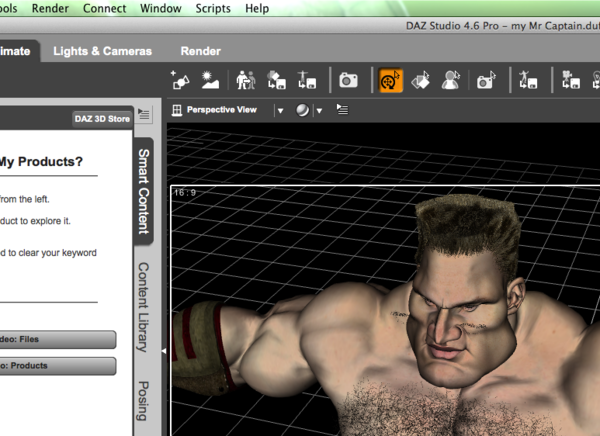Click the DAZ 3D Store button
600x436 pixels.
tap(102, 119)
